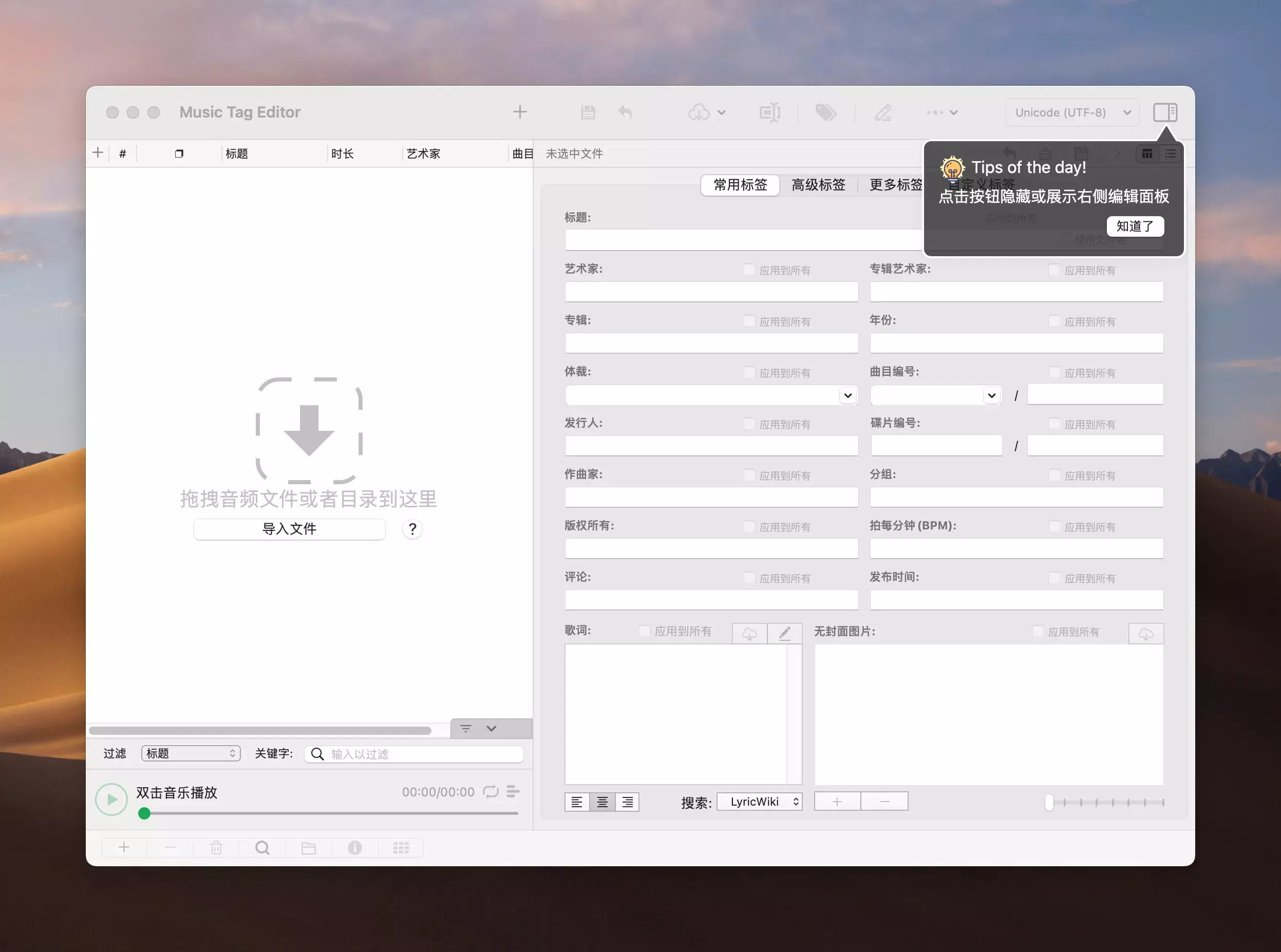Switch to the 高级标签 tab
Image resolution: width=1281 pixels, height=952 pixels.
[x=818, y=185]
